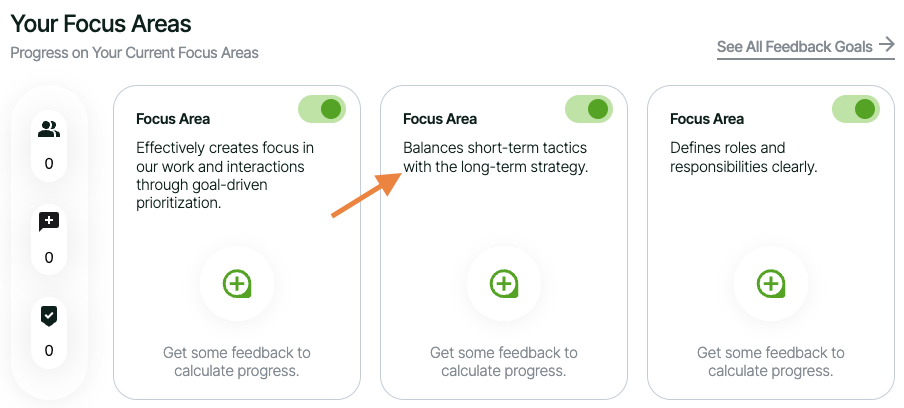Click the people icon in the left sidebar
The image size is (904, 408).
click(x=48, y=129)
